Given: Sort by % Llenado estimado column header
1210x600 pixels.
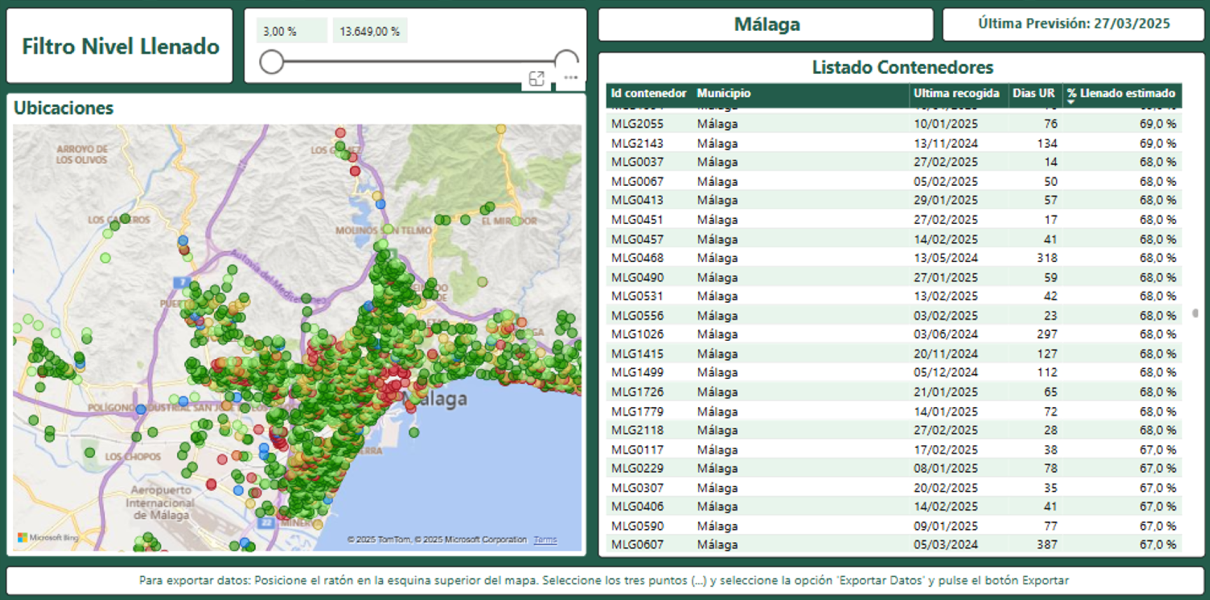Looking at the screenshot, I should (x=1122, y=93).
